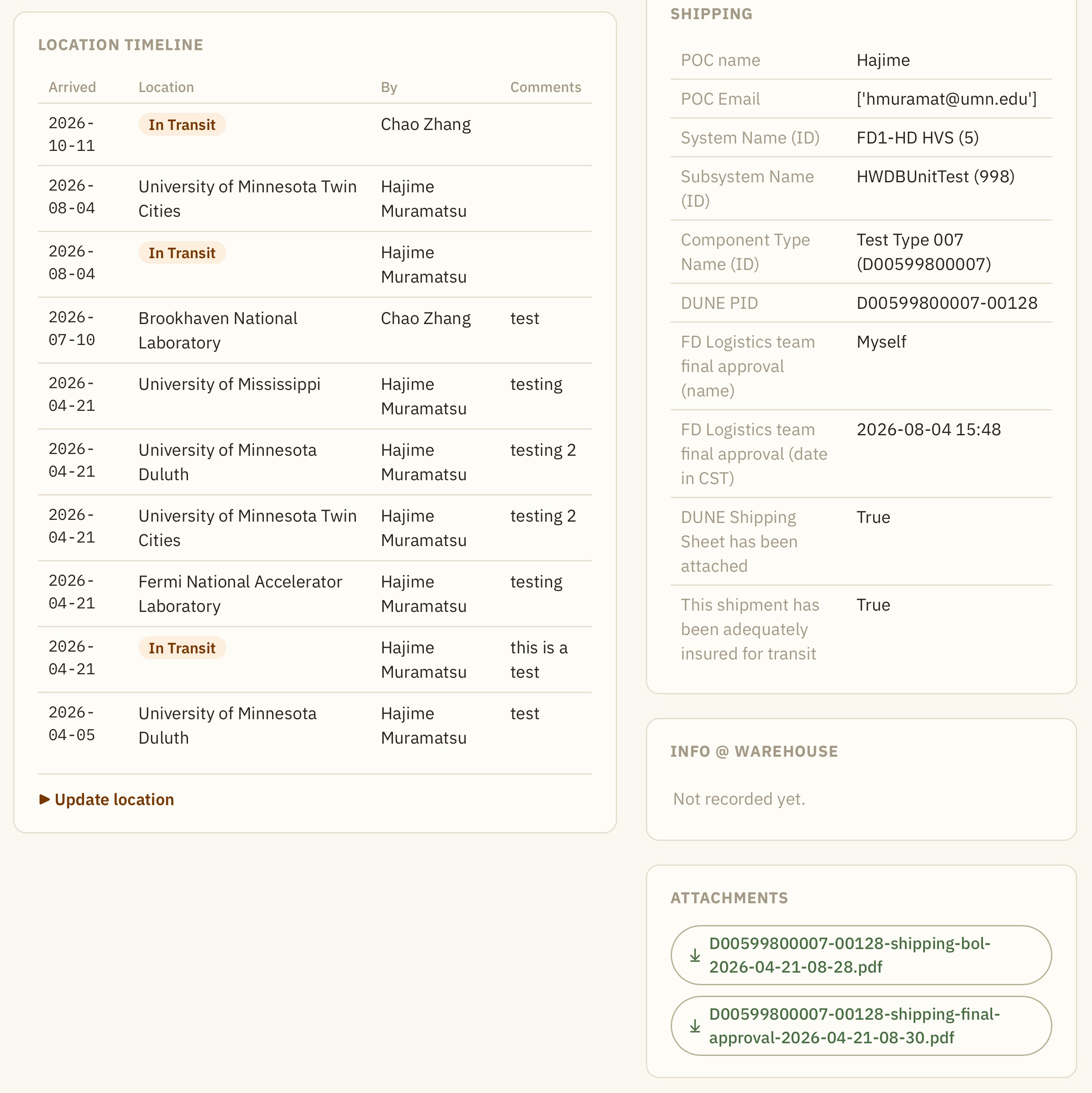1092x1093 pixels.
Task: Click download icon for shipping-final-approval PDF
Action: tap(695, 1026)
